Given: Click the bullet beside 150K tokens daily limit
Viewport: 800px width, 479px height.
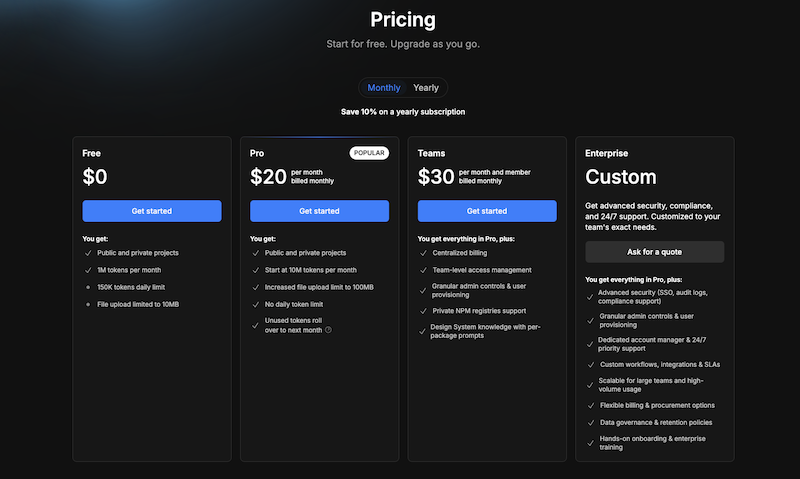Looking at the screenshot, I should point(88,287).
